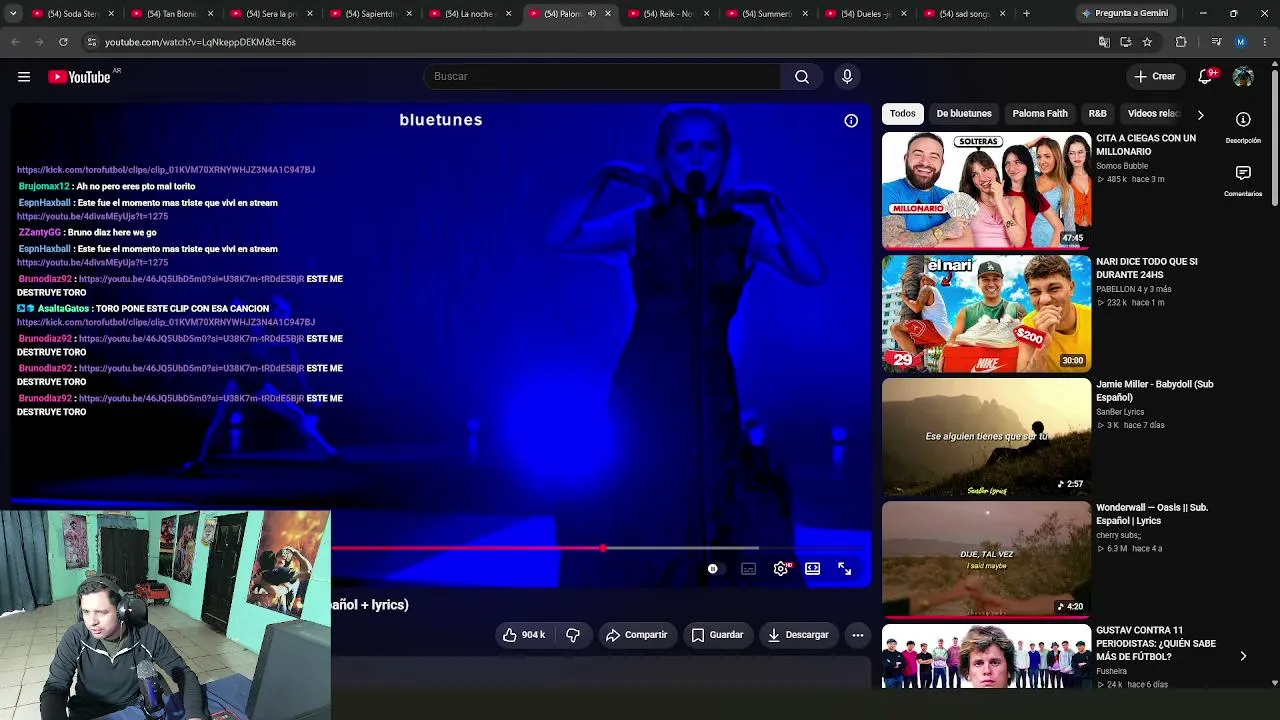The height and width of the screenshot is (720, 1280).
Task: Open the first kick.com clip link in chat
Action: coord(166,170)
